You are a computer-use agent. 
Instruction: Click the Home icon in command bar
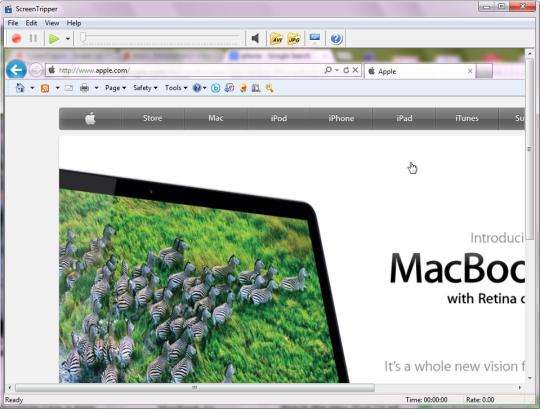(20, 88)
